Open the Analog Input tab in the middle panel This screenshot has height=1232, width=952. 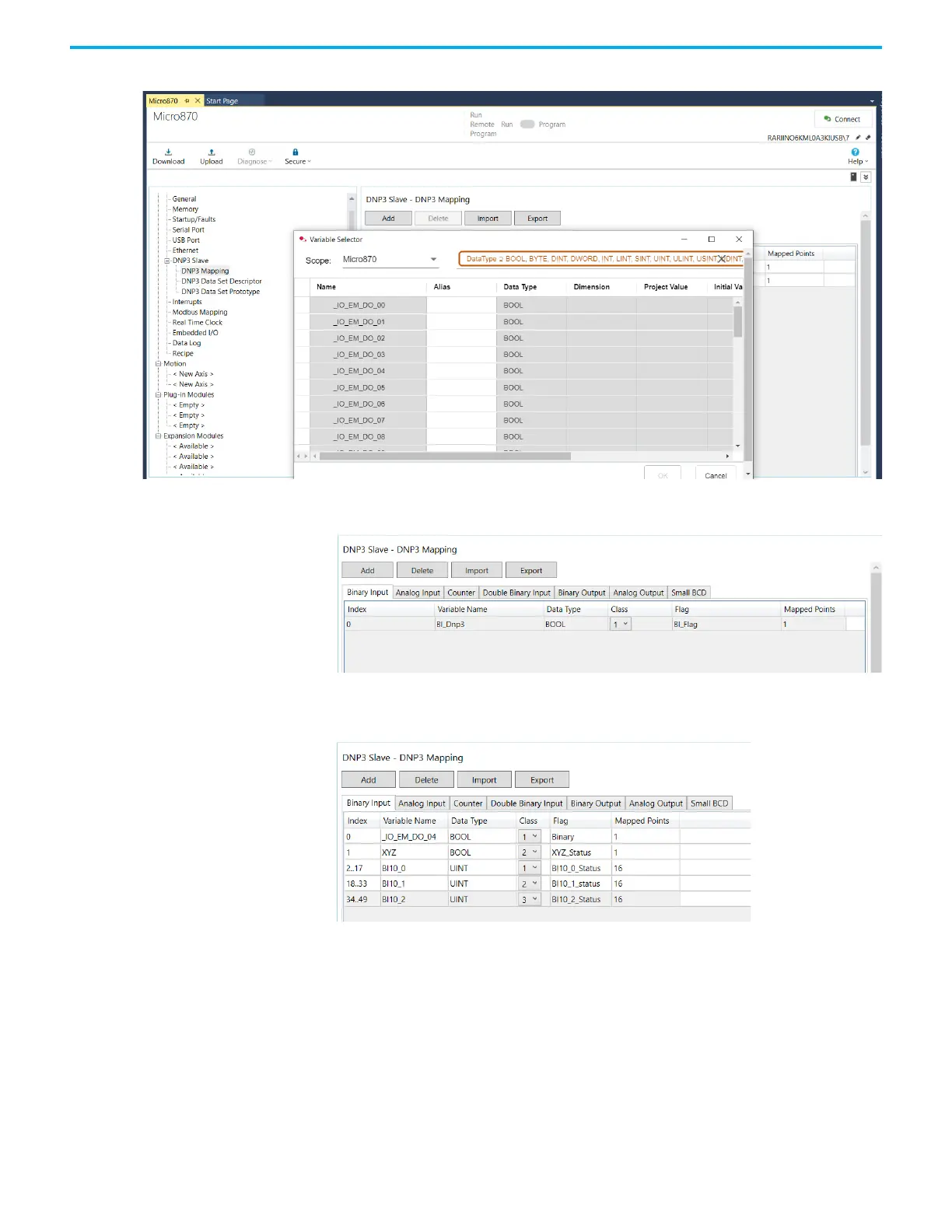(418, 593)
